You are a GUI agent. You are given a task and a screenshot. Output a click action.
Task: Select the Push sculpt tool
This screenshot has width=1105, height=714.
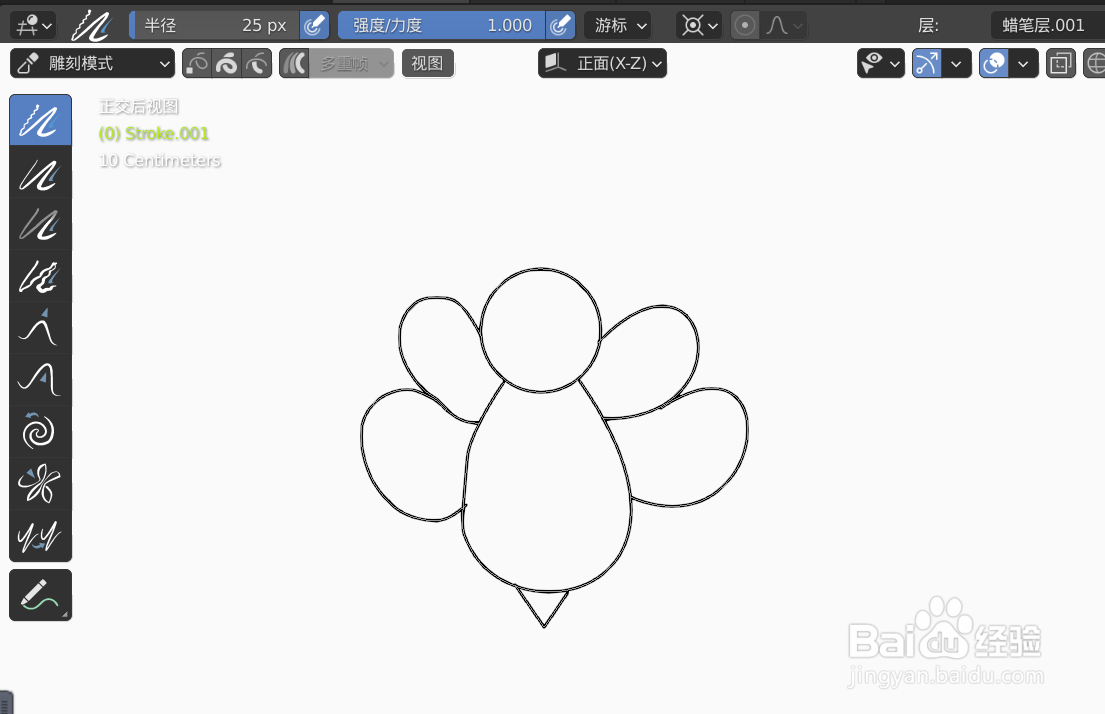point(40,379)
